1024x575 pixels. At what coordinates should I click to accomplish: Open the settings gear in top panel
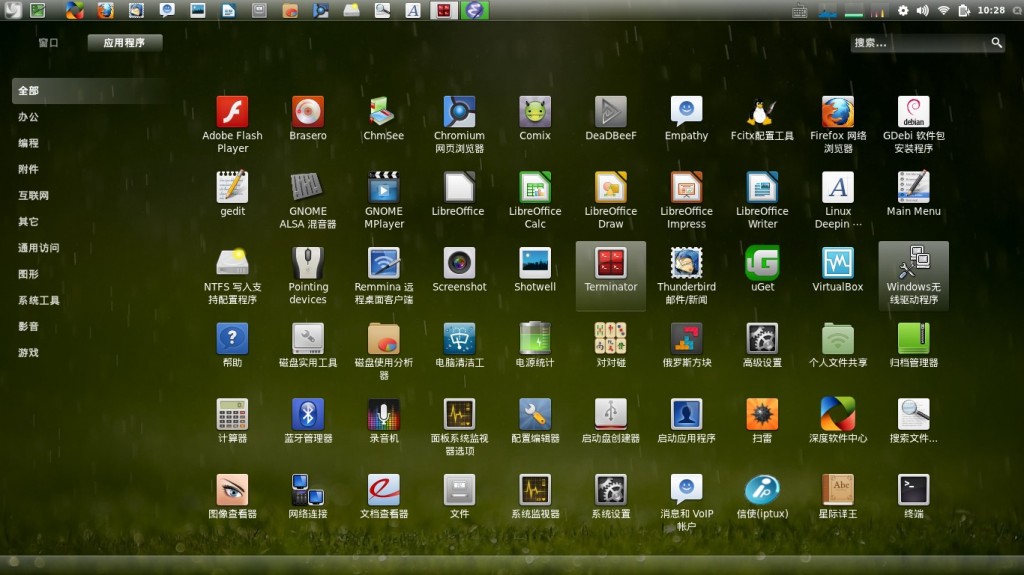pyautogui.click(x=903, y=10)
